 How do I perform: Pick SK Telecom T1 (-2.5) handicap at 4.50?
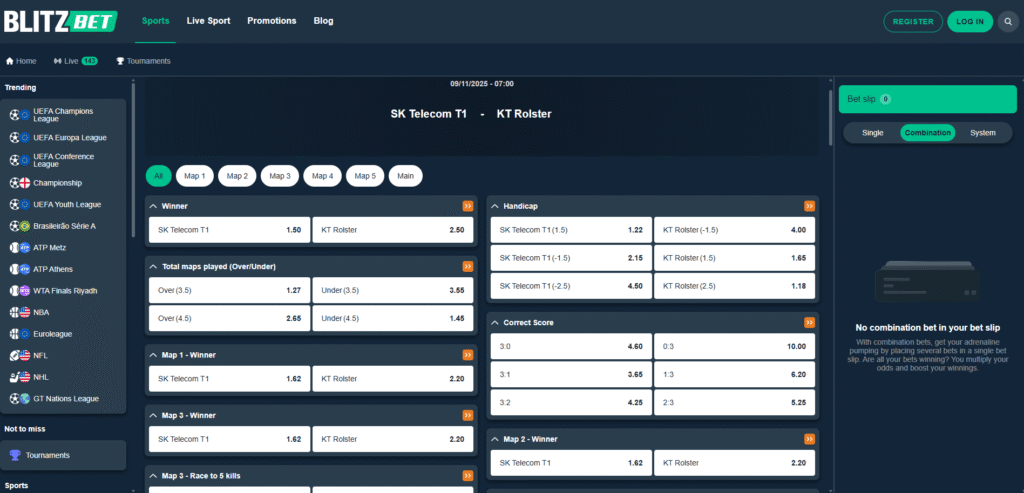pyautogui.click(x=571, y=286)
